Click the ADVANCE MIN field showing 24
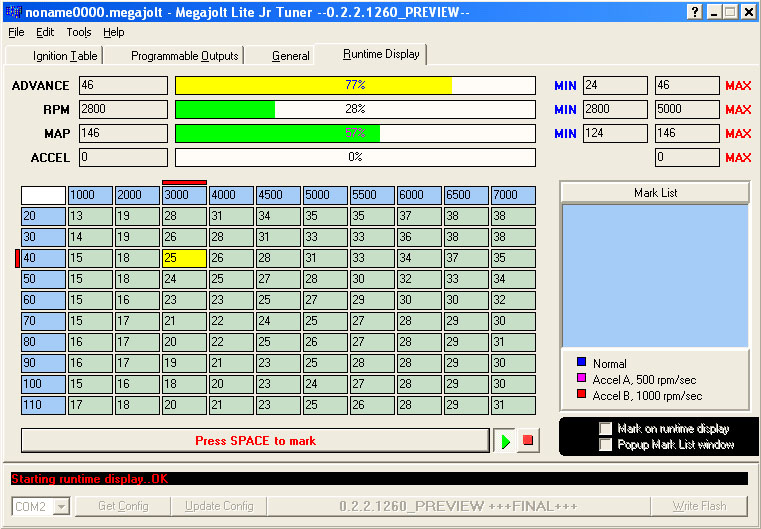The image size is (761, 529). (615, 85)
